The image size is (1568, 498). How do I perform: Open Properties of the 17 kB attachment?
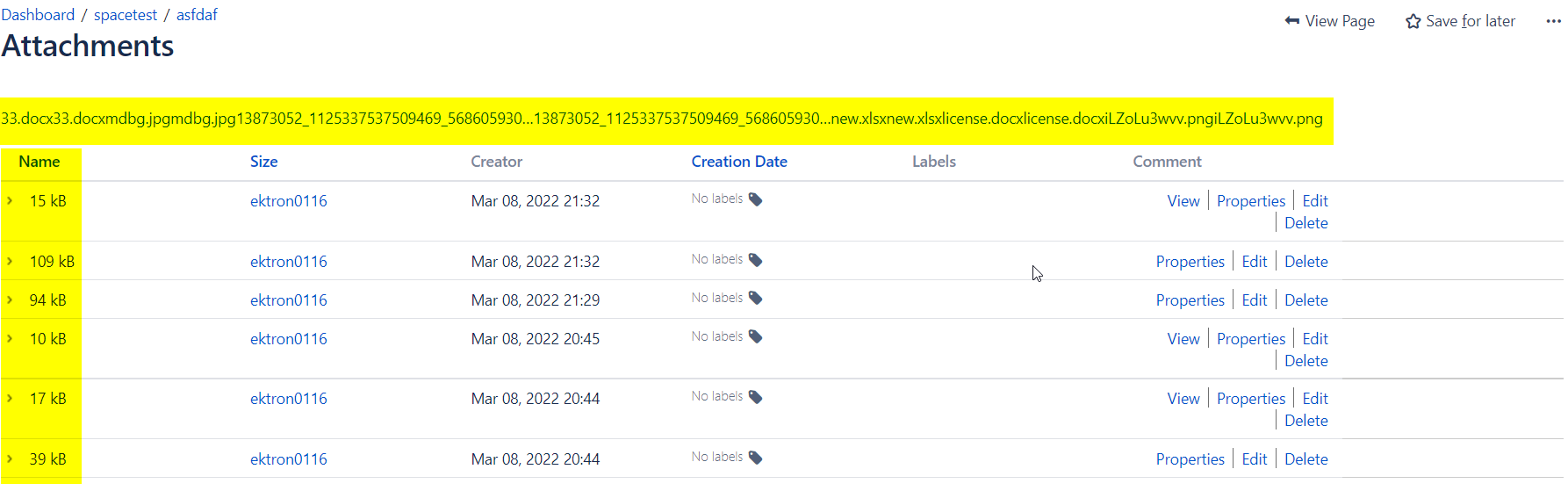1251,399
